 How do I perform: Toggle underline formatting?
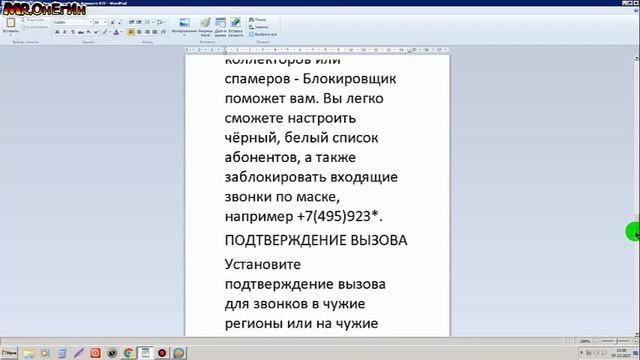73,32
